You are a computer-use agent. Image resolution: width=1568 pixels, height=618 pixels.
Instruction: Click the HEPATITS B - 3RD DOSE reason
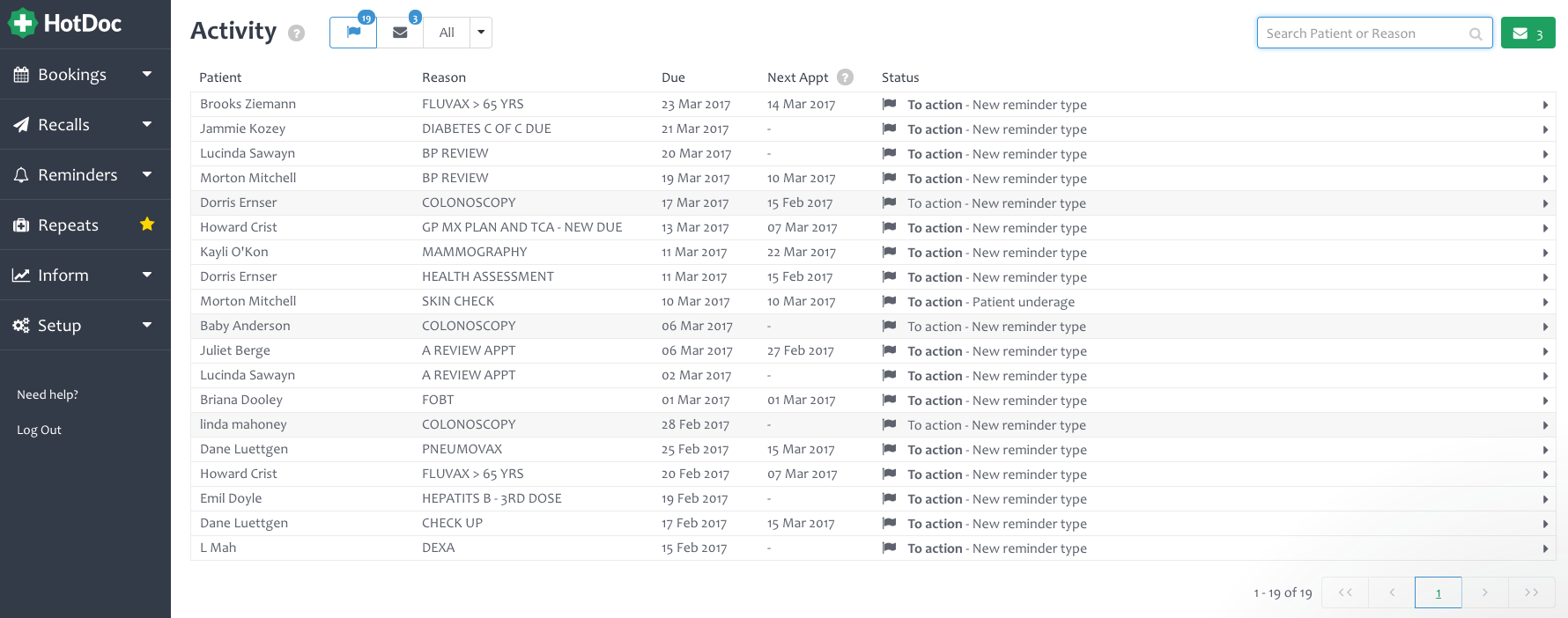(x=492, y=498)
